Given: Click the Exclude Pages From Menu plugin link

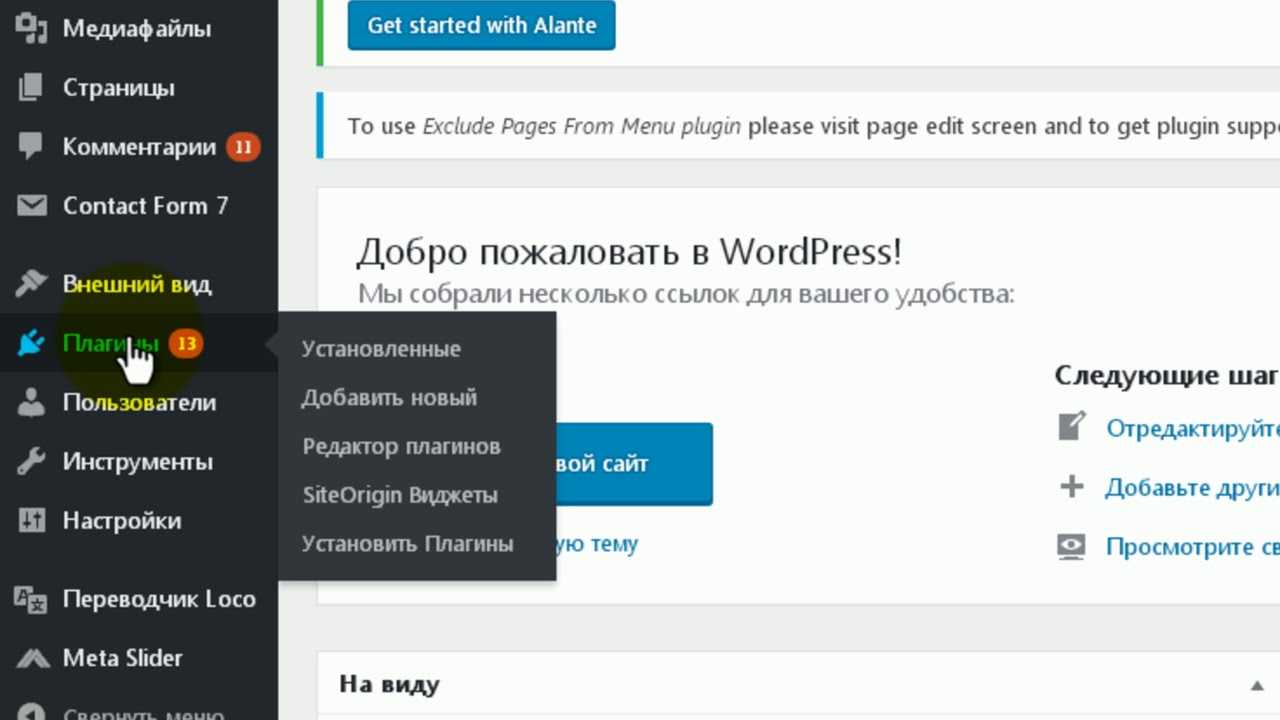Looking at the screenshot, I should pyautogui.click(x=581, y=127).
